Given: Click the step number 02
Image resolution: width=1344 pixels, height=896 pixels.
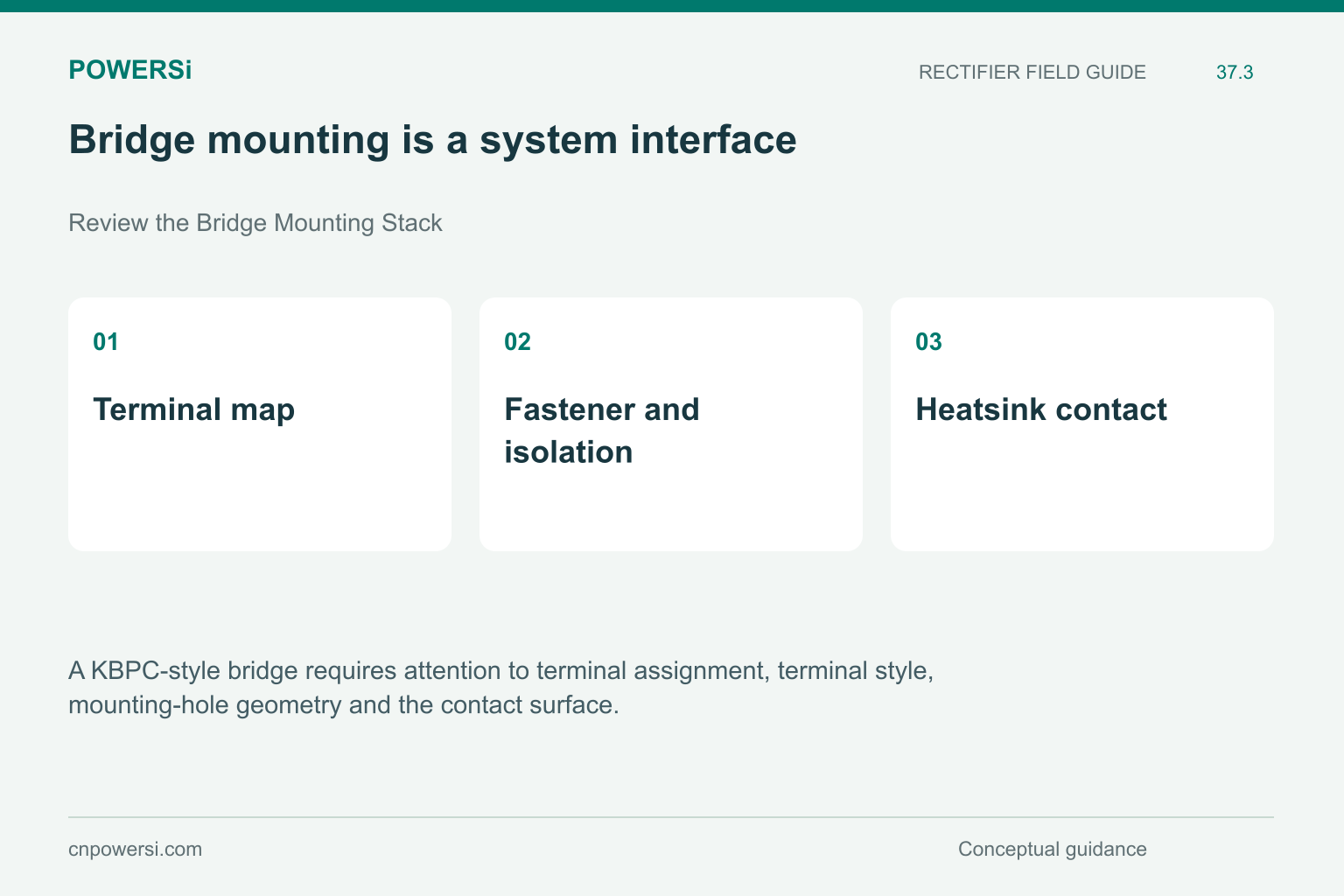Looking at the screenshot, I should click(517, 342).
